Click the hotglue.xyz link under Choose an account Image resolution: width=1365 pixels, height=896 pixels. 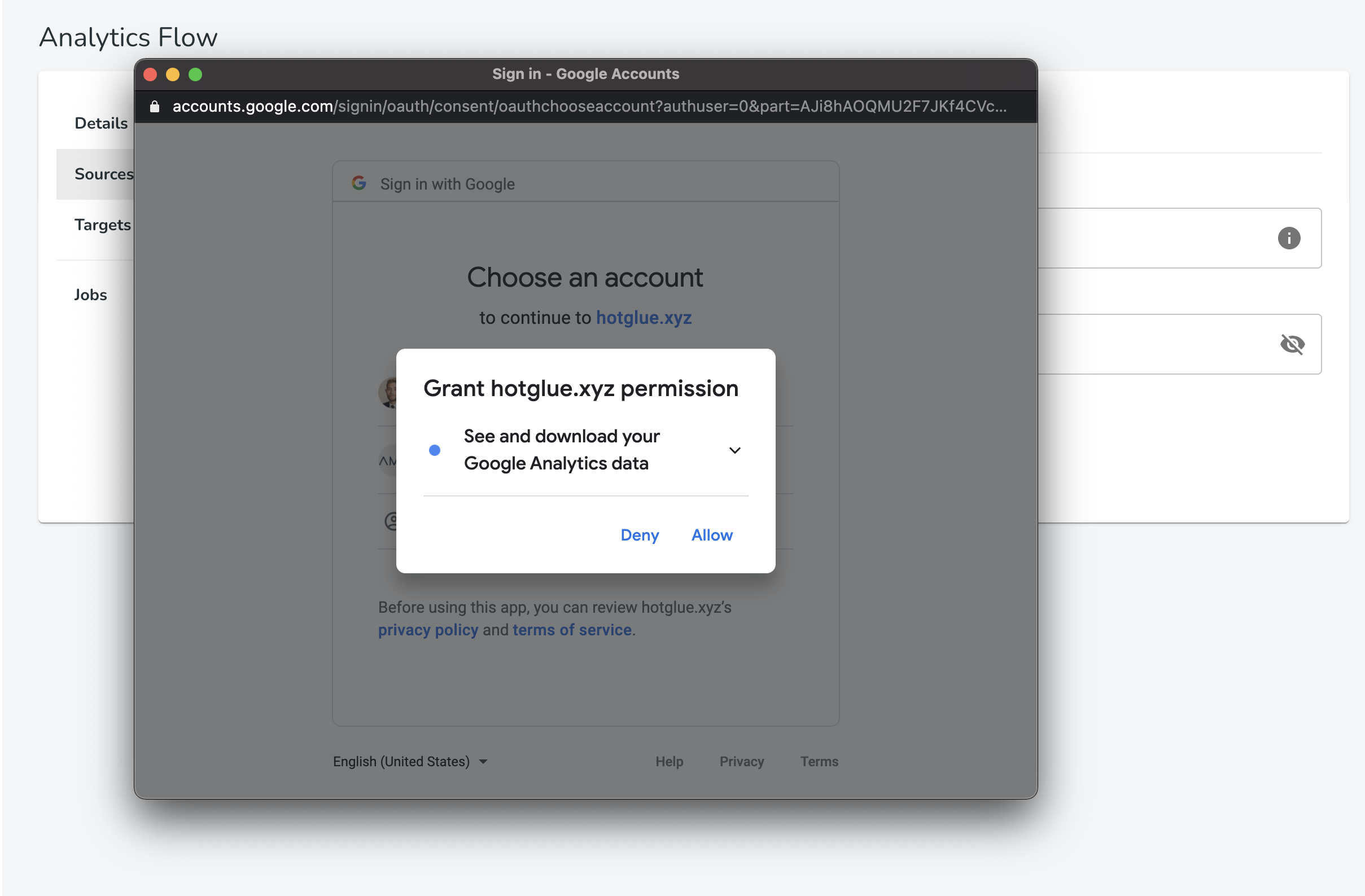point(644,318)
